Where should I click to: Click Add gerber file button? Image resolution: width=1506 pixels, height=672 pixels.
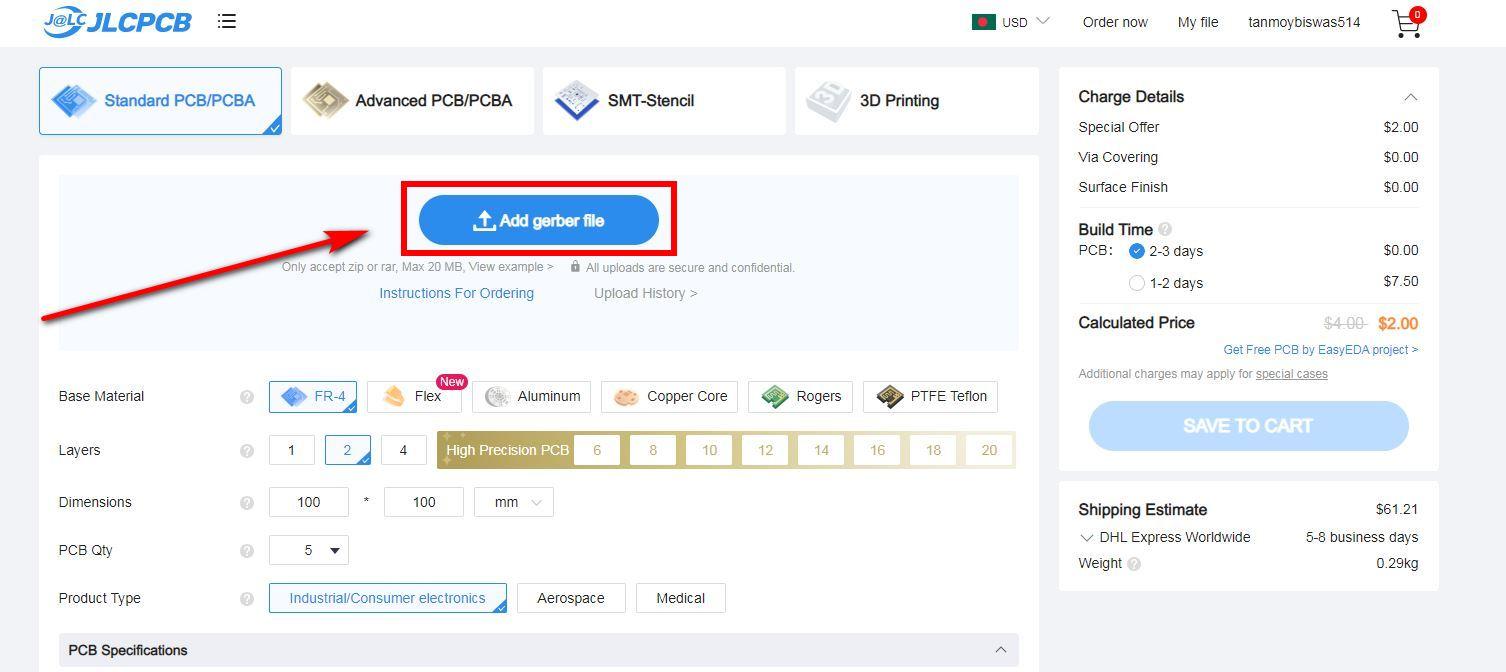point(539,220)
